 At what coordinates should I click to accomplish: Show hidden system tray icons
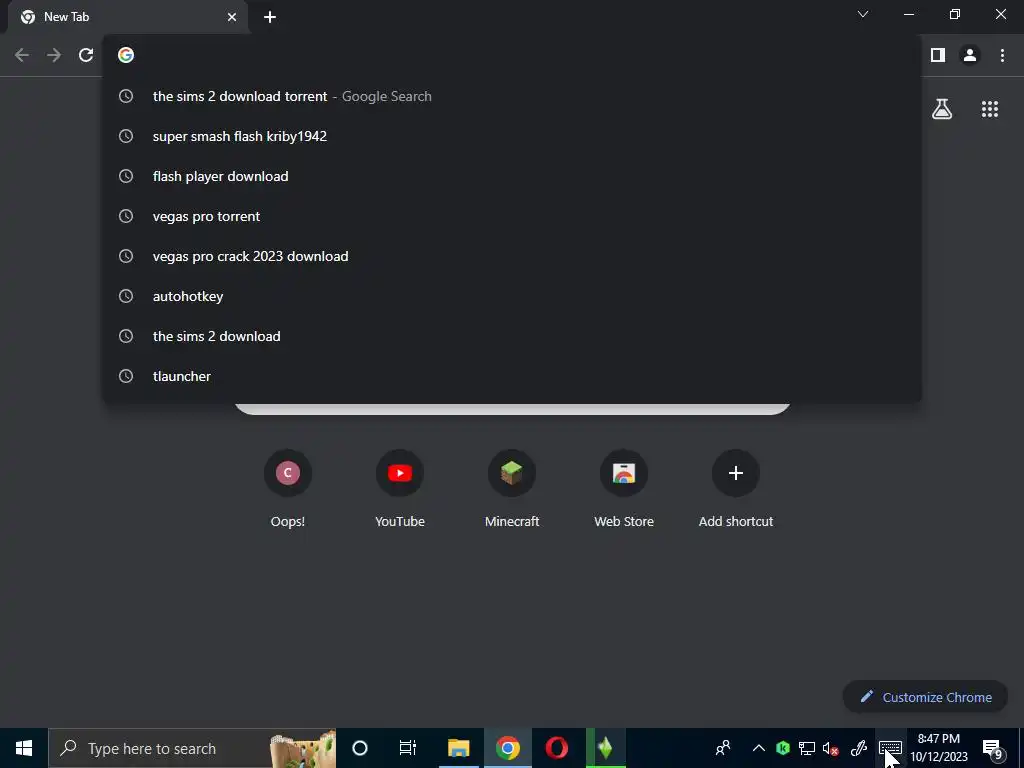758,748
